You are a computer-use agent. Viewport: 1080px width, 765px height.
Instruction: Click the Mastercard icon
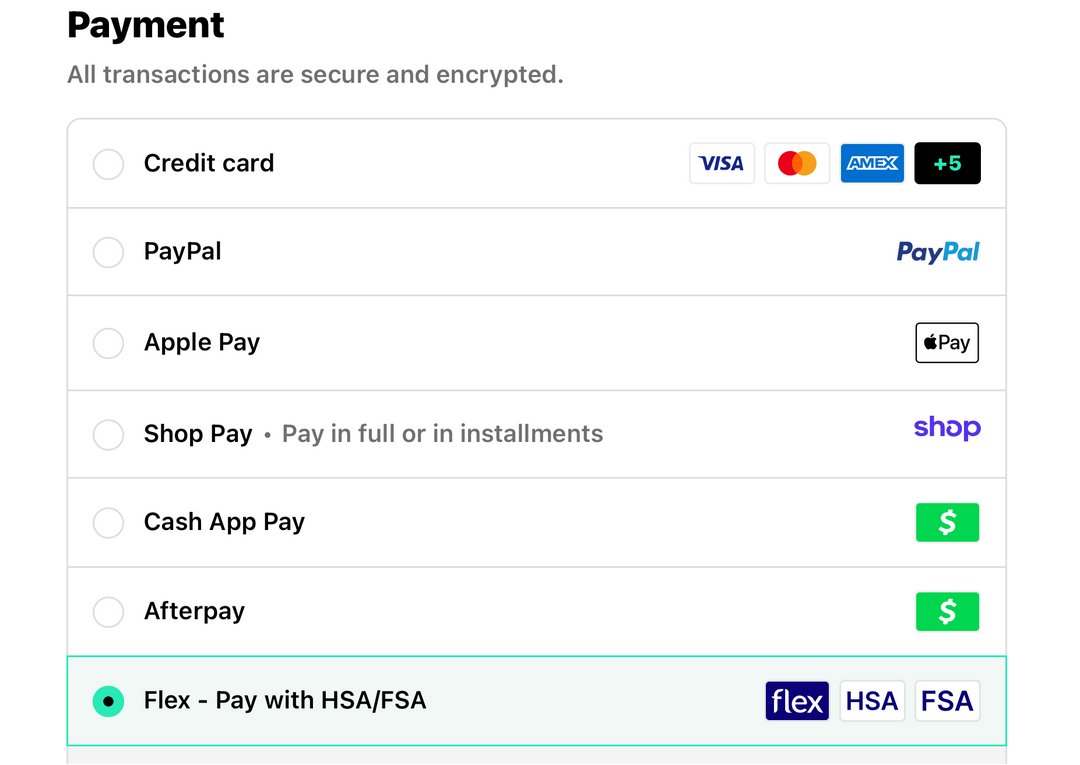coord(797,163)
